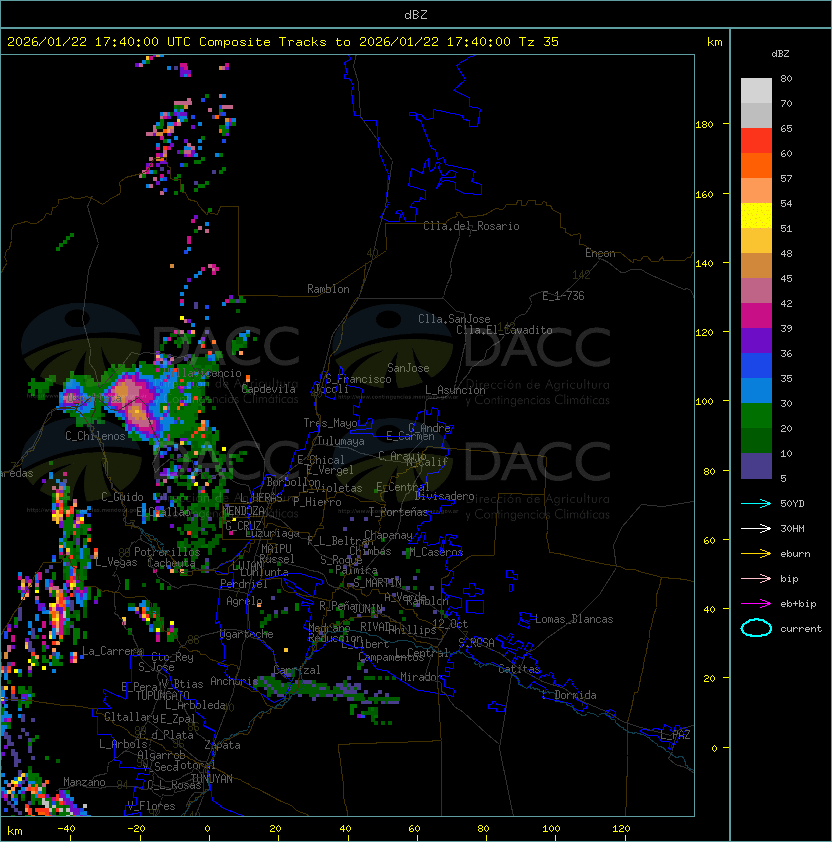Viewport: 832px width, 842px height.
Task: Click the 'Zapata' map label
Action: [222, 745]
